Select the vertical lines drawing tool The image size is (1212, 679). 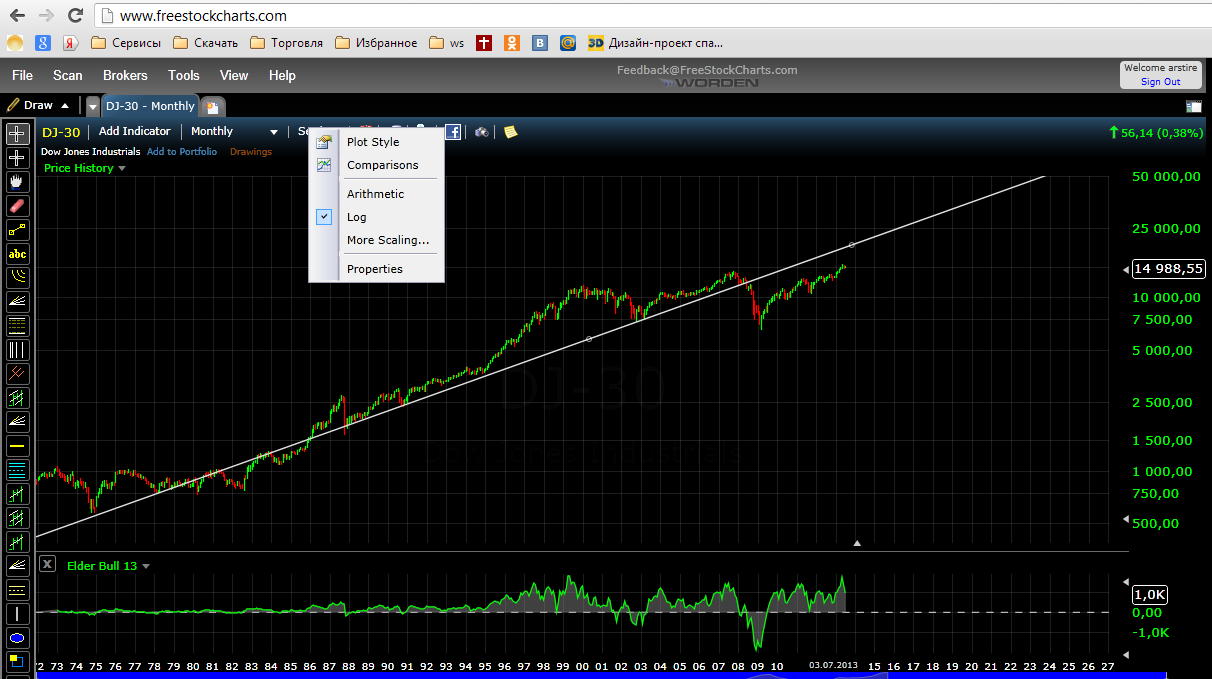click(17, 350)
